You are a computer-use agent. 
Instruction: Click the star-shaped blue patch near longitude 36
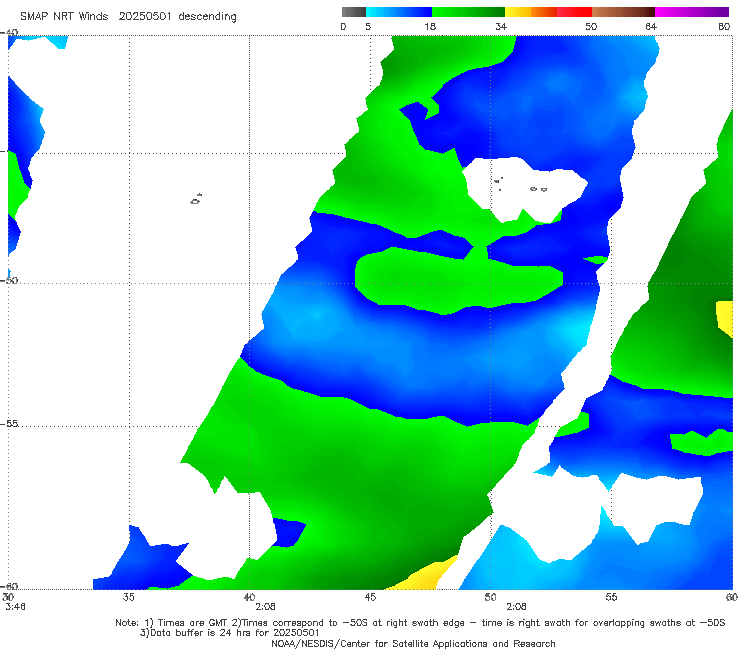(x=144, y=559)
